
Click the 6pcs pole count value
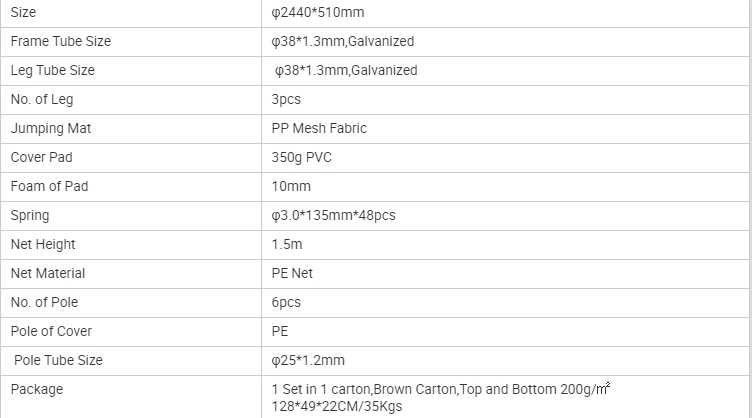pyautogui.click(x=286, y=302)
